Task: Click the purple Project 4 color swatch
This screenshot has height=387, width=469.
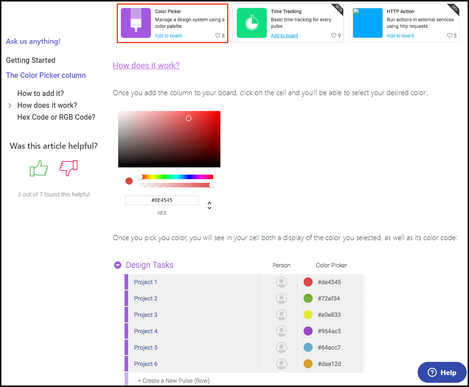Action: click(x=308, y=331)
